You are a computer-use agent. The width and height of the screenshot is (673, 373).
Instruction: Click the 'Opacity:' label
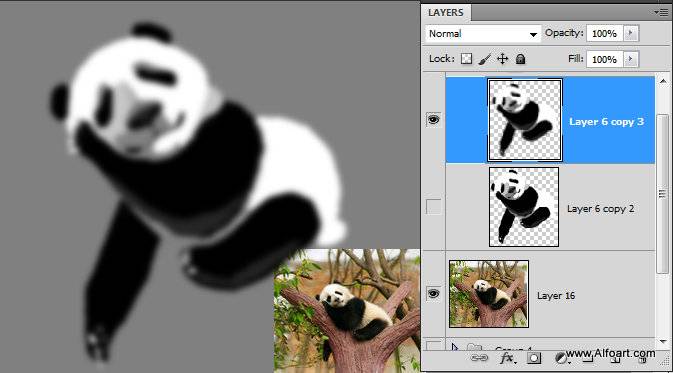pyautogui.click(x=564, y=33)
